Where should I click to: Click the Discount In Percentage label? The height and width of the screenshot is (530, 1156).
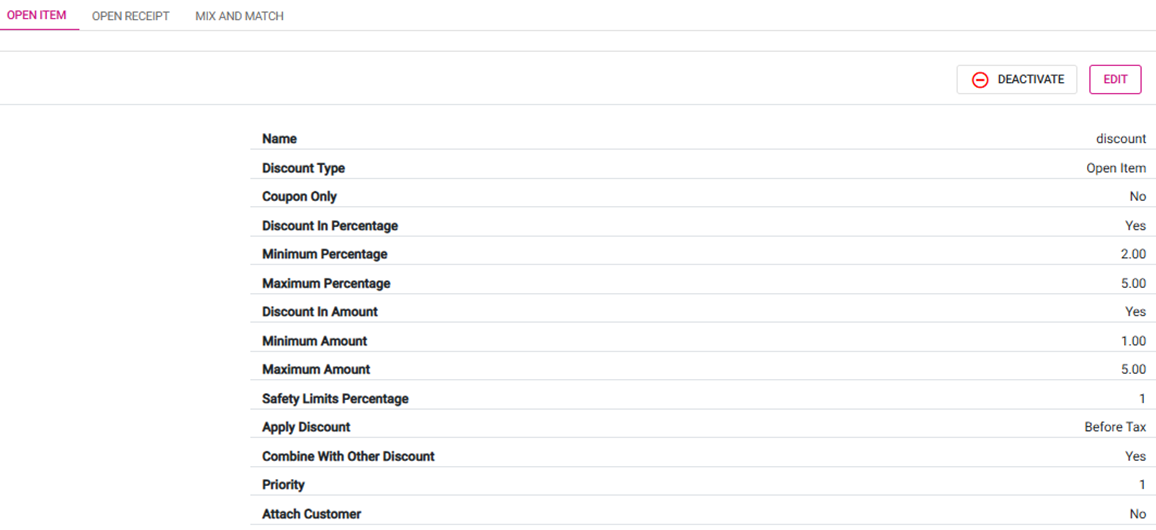[x=329, y=226]
